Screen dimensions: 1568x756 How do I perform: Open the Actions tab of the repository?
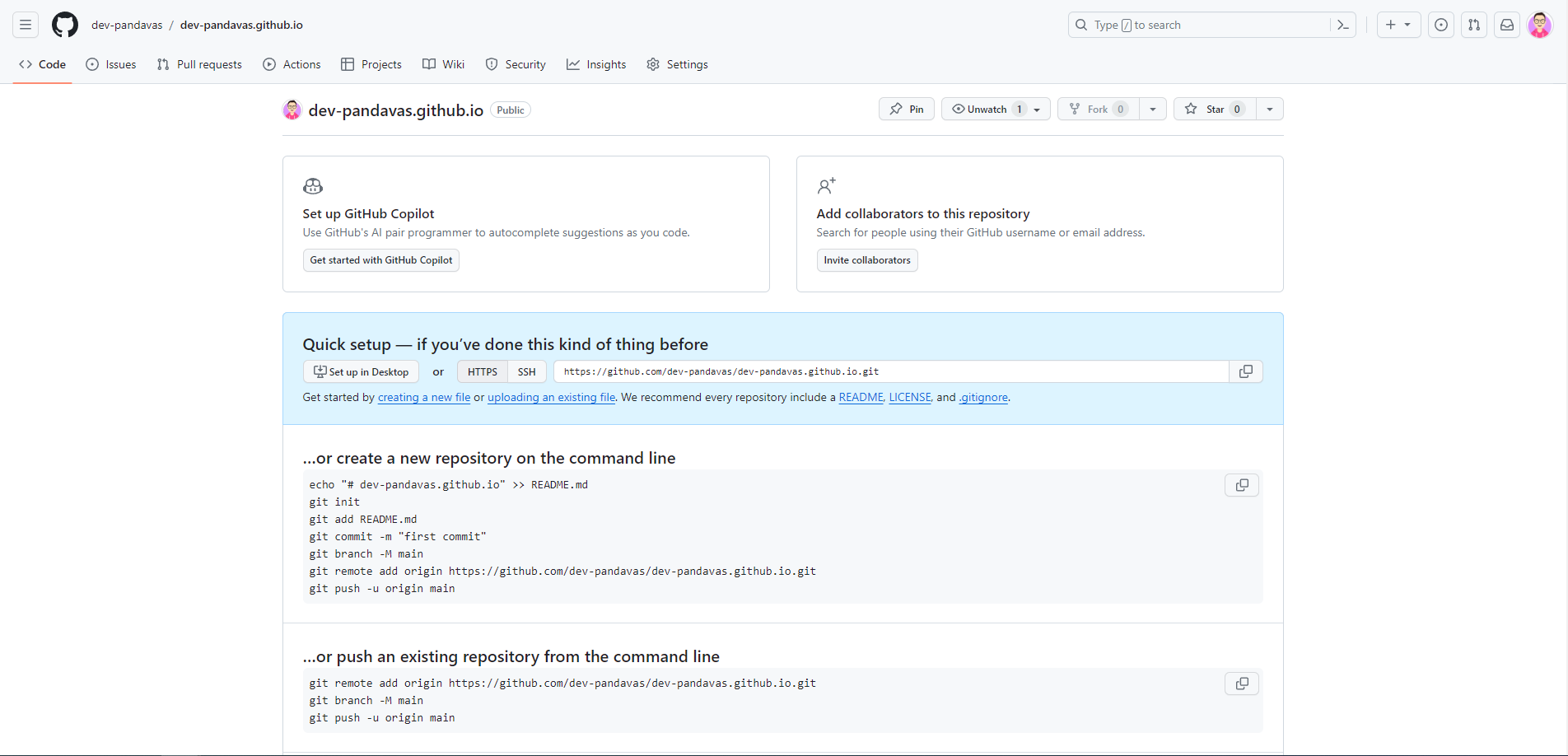click(x=292, y=64)
